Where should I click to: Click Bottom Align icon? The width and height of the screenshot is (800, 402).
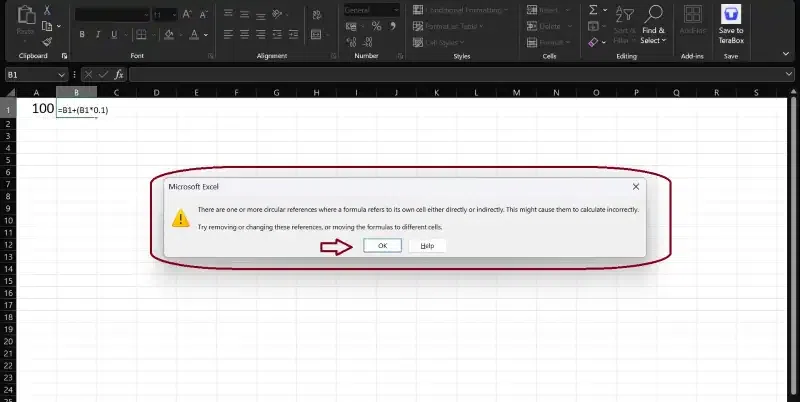(x=261, y=14)
